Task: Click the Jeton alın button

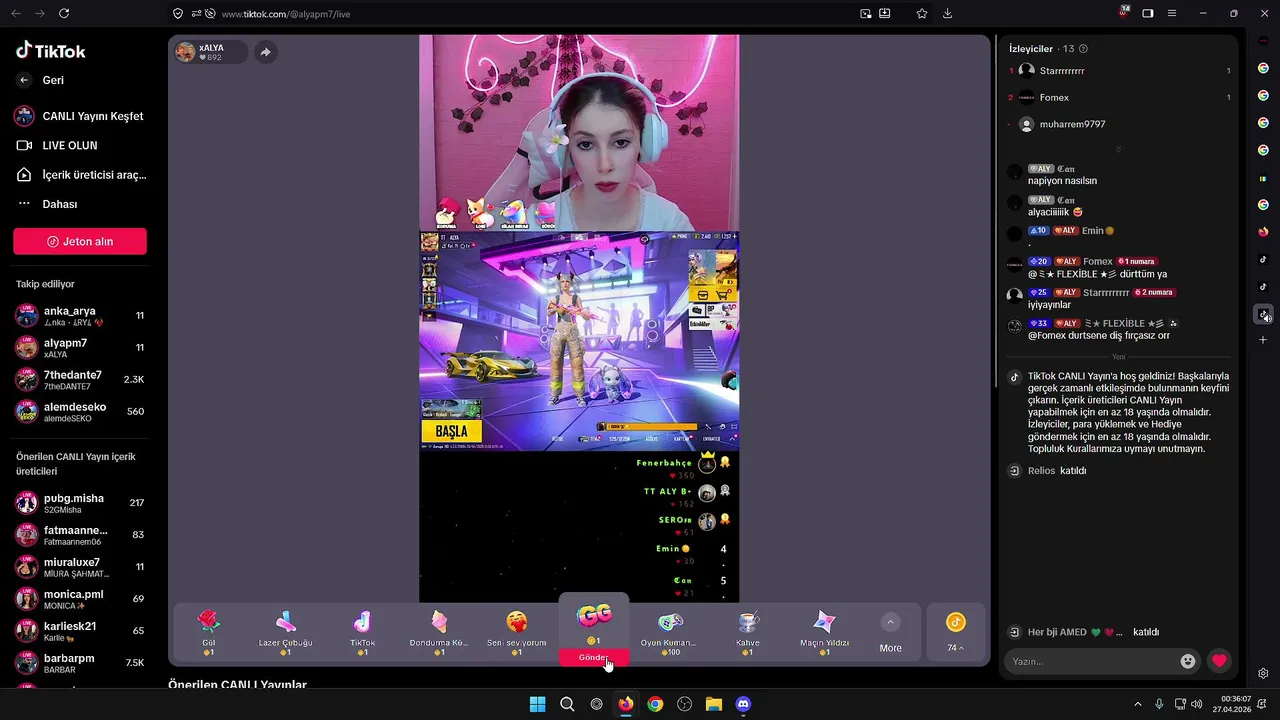Action: point(80,241)
